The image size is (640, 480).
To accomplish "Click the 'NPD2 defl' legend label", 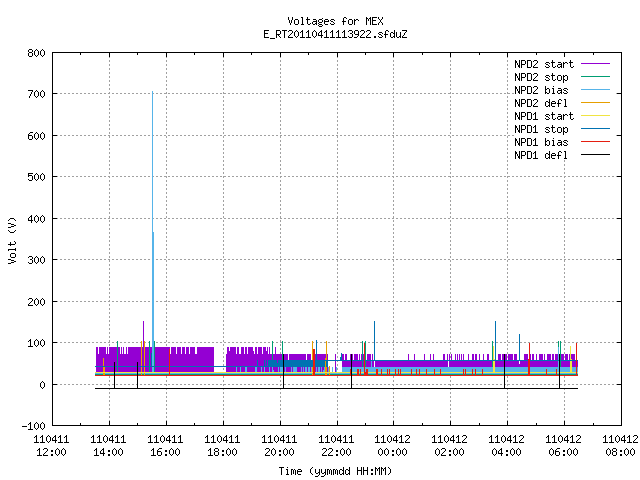I will 541,103.
